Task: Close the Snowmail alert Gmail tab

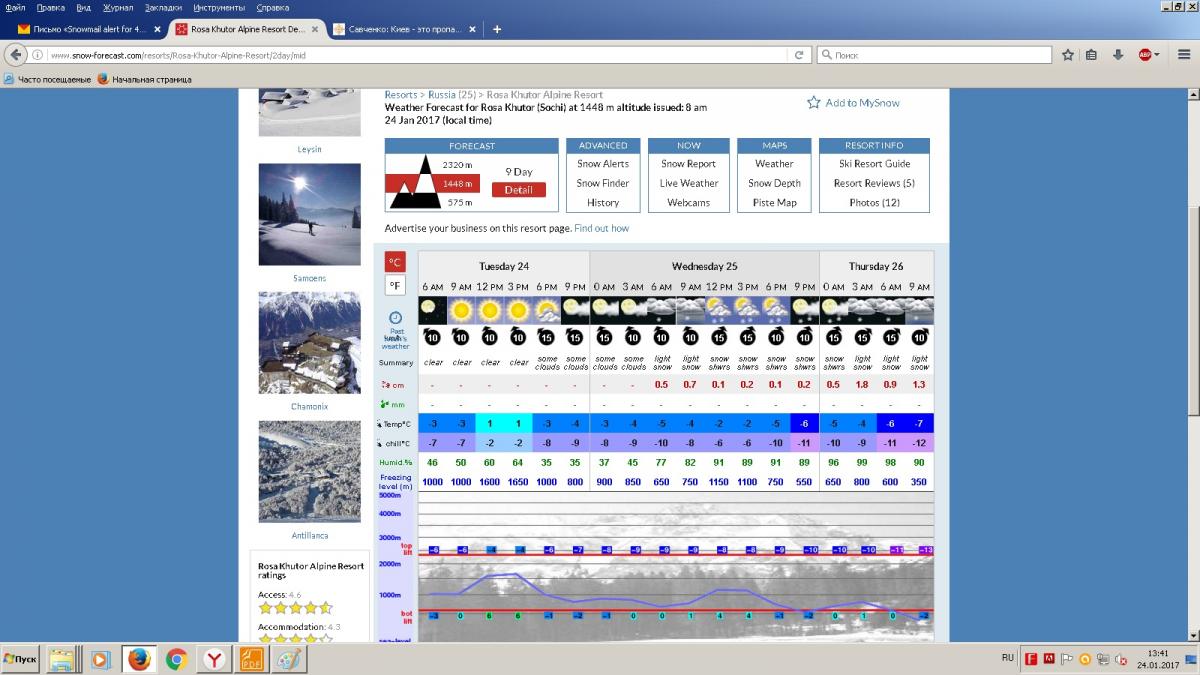Action: [x=156, y=29]
